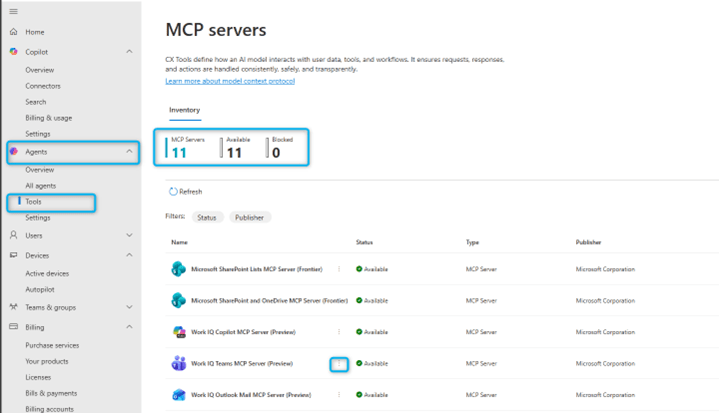Collapse the Agents navigation section
This screenshot has height=413, width=719.
tap(129, 152)
